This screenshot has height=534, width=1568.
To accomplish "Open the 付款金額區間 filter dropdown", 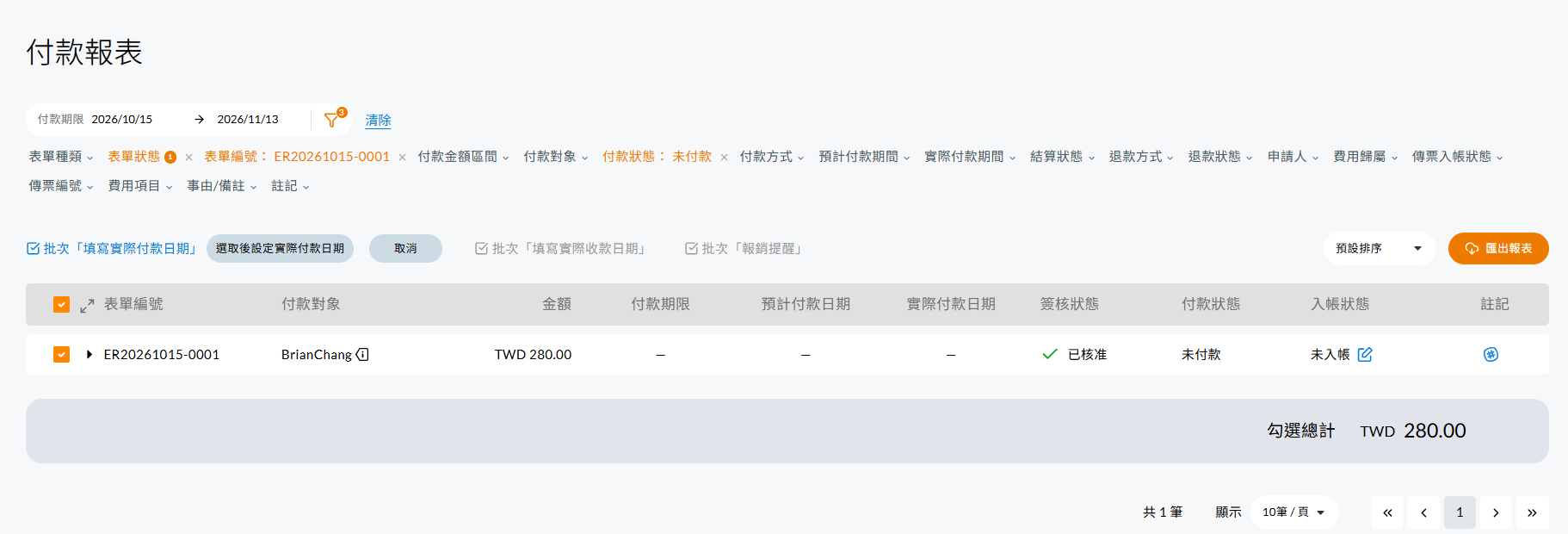I will pyautogui.click(x=464, y=157).
